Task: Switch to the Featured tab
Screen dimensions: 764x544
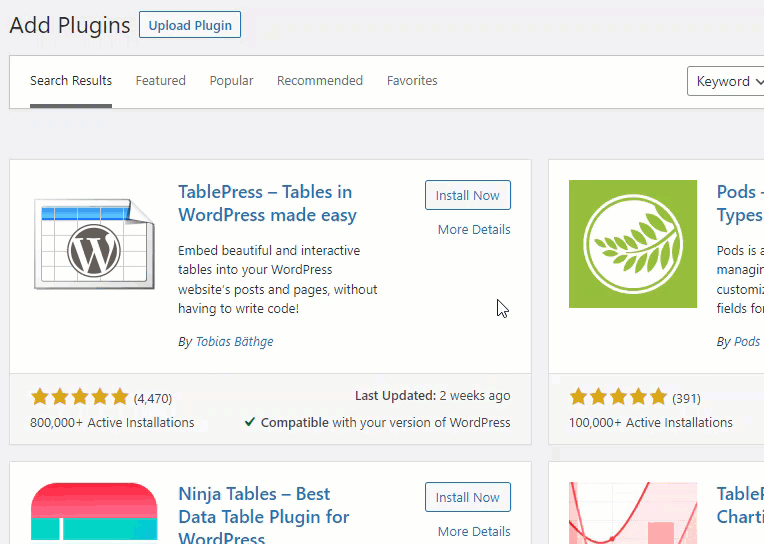Action: click(161, 81)
